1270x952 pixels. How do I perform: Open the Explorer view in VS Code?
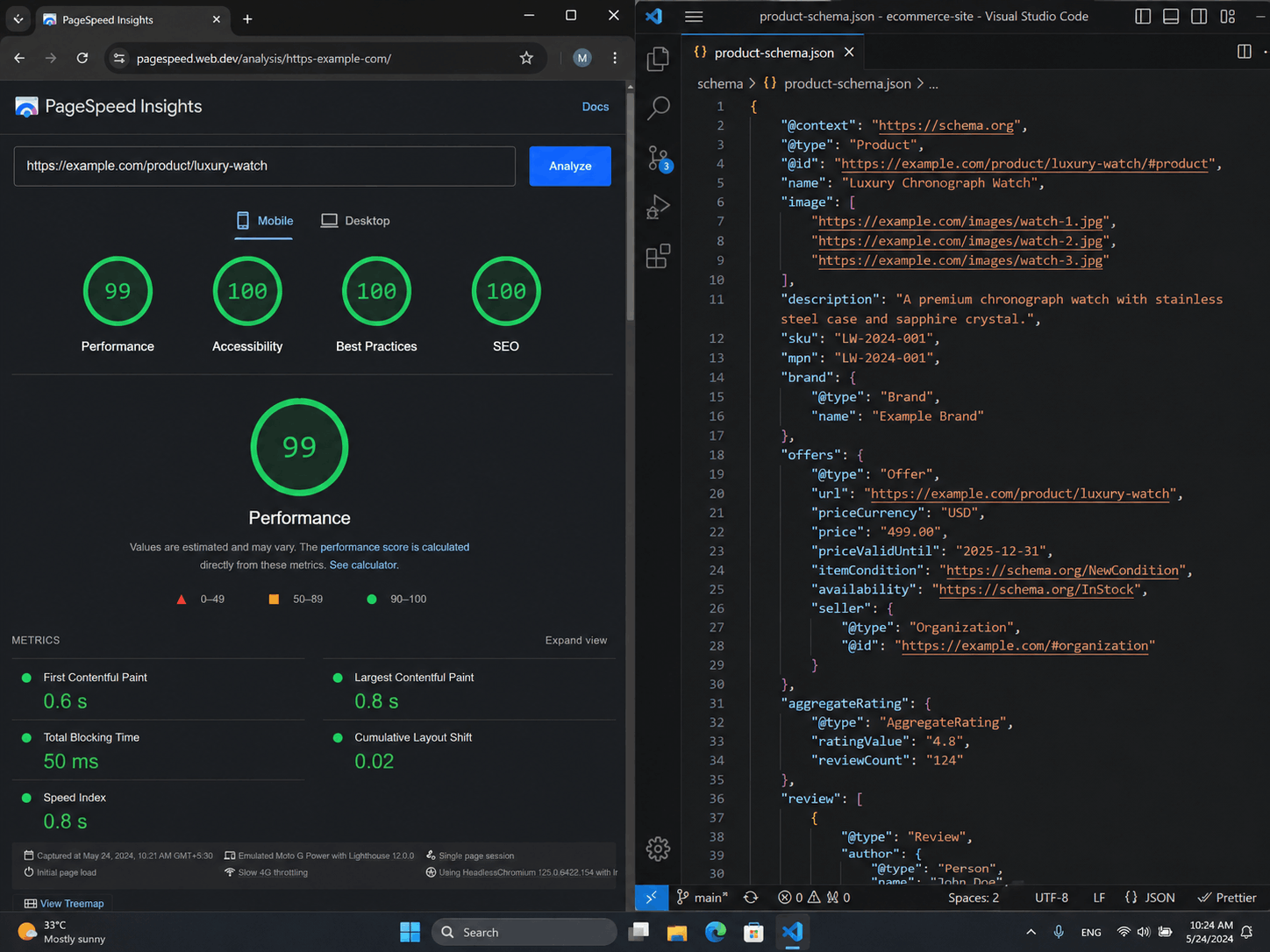coord(658,59)
